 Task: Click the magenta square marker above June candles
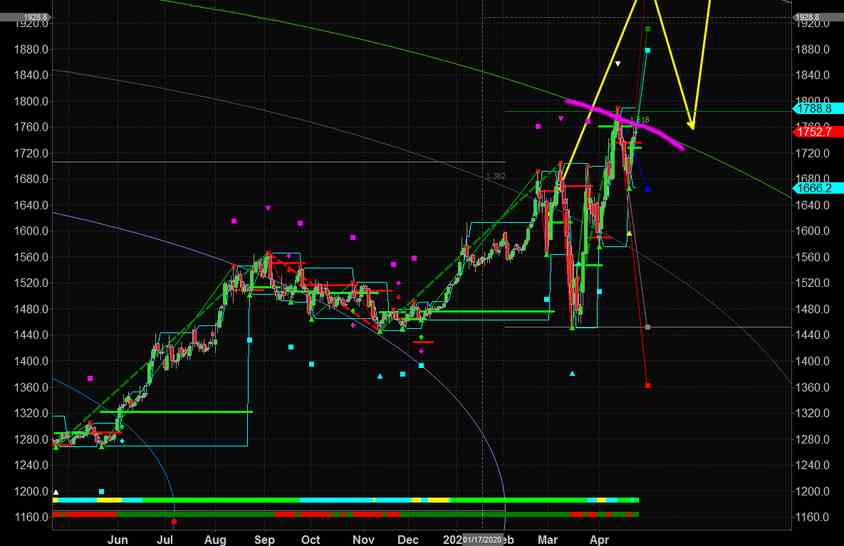click(x=91, y=378)
